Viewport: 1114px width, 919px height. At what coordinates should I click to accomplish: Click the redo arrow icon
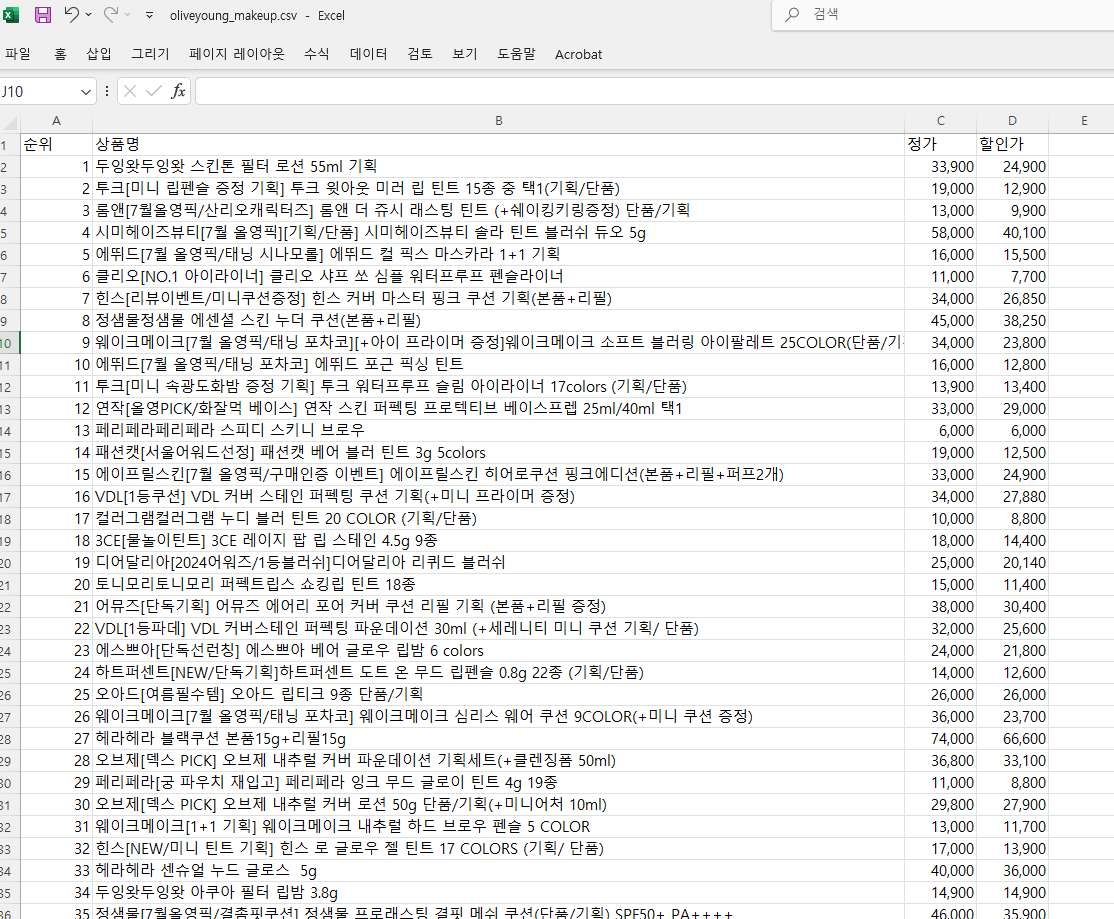tap(110, 14)
